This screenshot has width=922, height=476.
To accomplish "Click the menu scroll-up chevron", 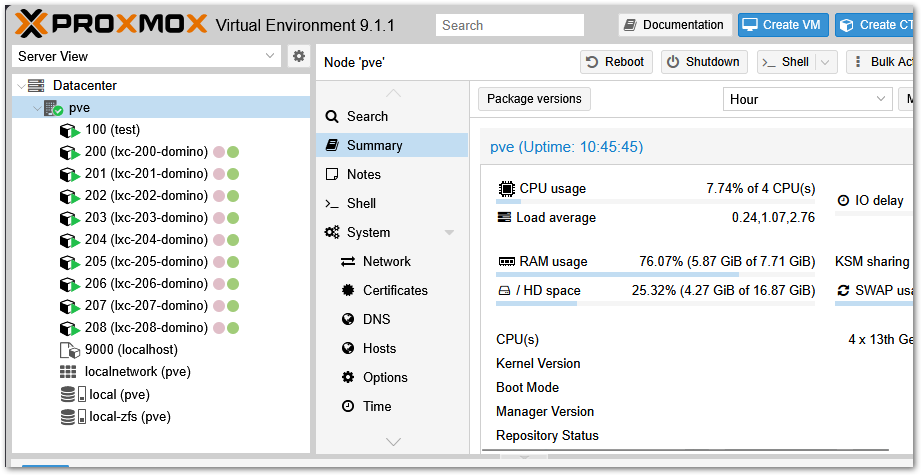I will [x=393, y=93].
